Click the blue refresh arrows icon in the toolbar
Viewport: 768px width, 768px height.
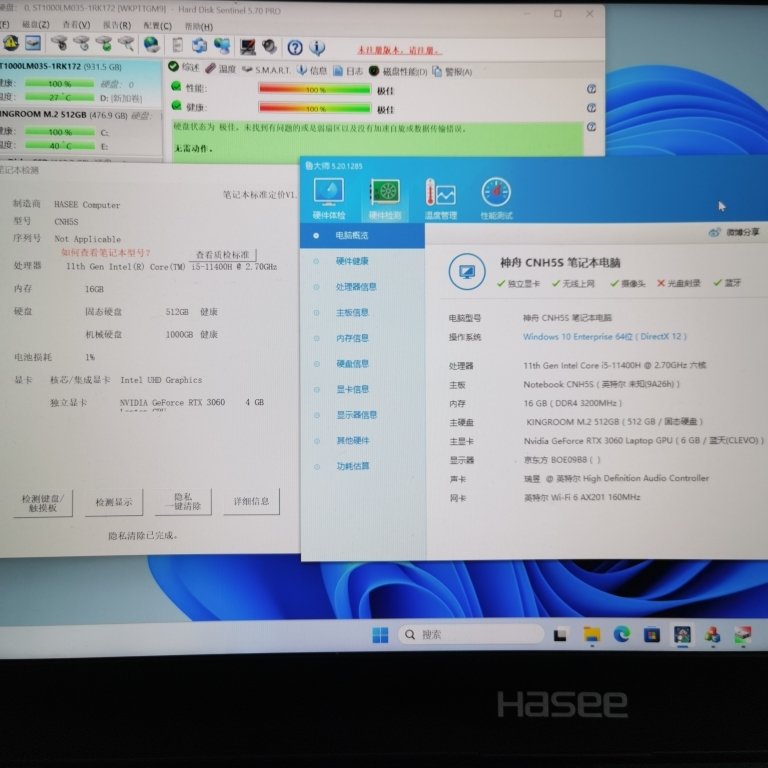tap(199, 46)
